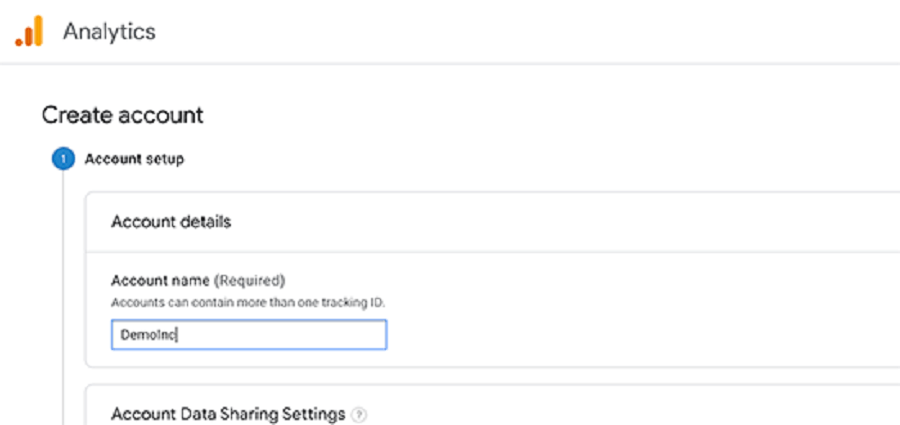Click the (Required) text after Account name

point(250,281)
